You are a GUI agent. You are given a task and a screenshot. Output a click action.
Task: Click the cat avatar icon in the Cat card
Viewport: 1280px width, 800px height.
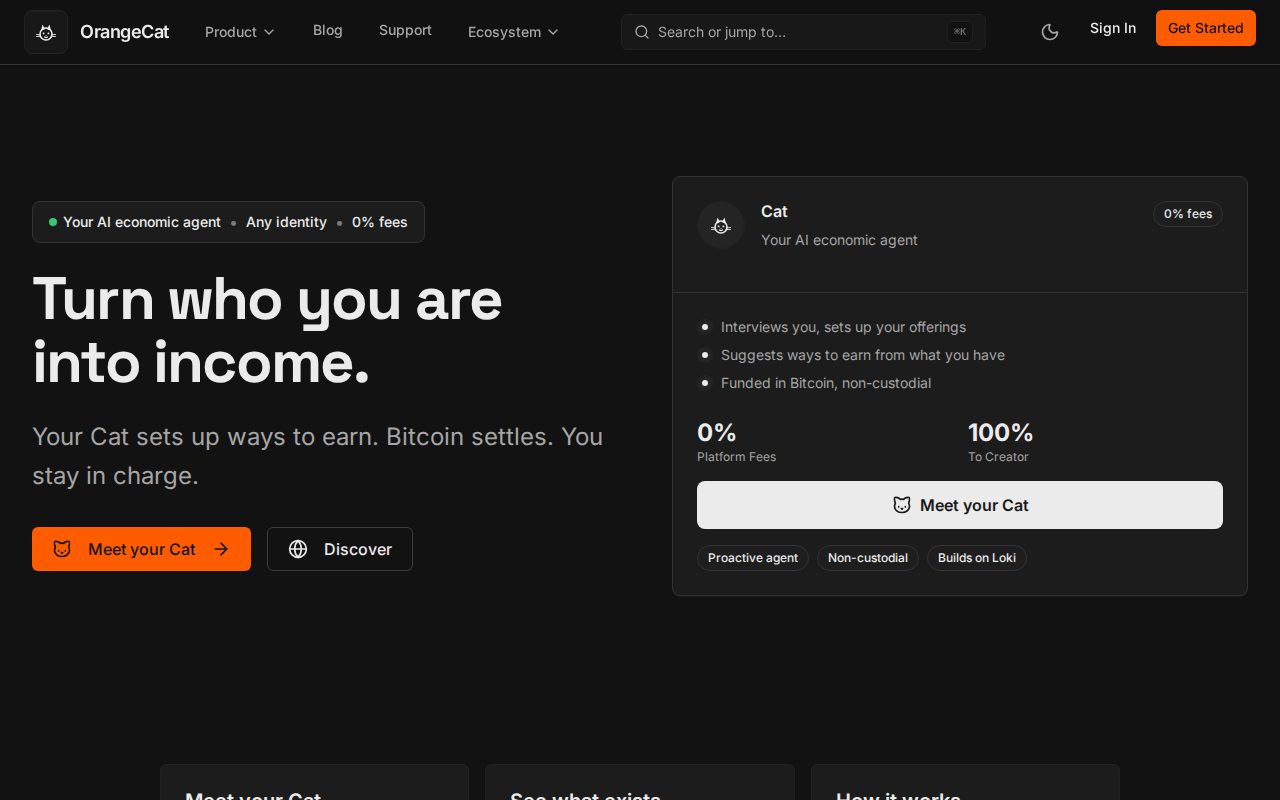[721, 225]
